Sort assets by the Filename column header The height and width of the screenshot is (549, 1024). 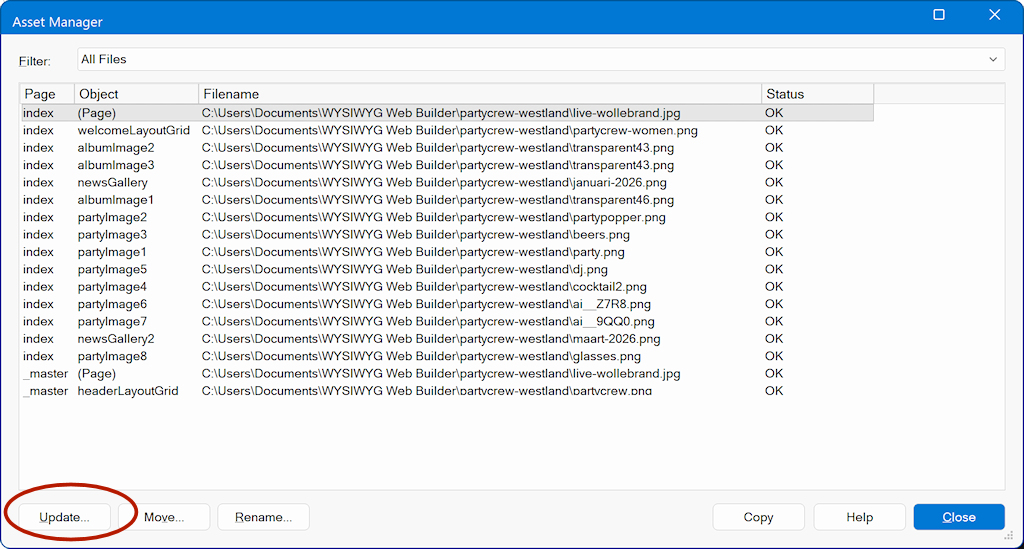coord(479,94)
